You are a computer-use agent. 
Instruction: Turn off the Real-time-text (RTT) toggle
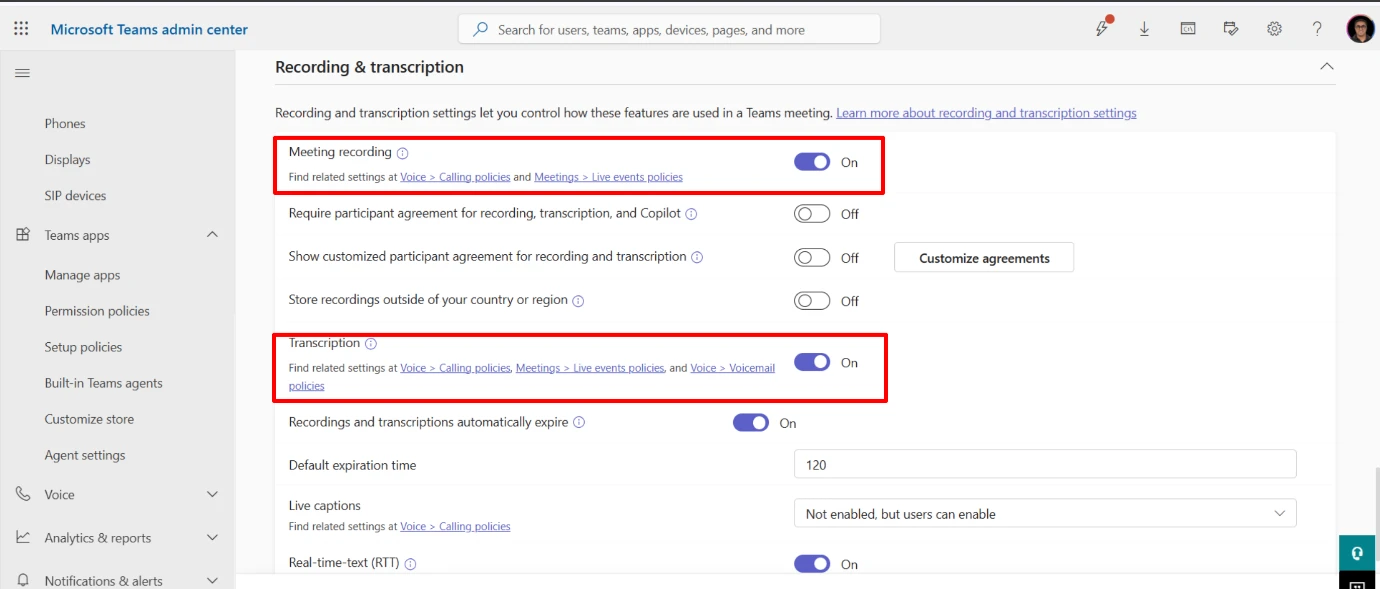[812, 564]
